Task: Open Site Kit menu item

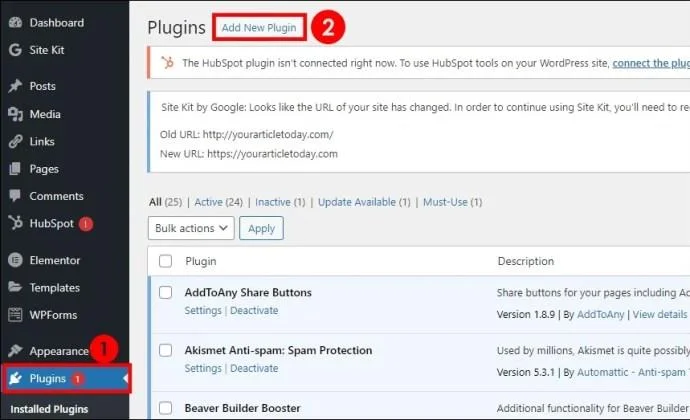Action: pyautogui.click(x=47, y=50)
